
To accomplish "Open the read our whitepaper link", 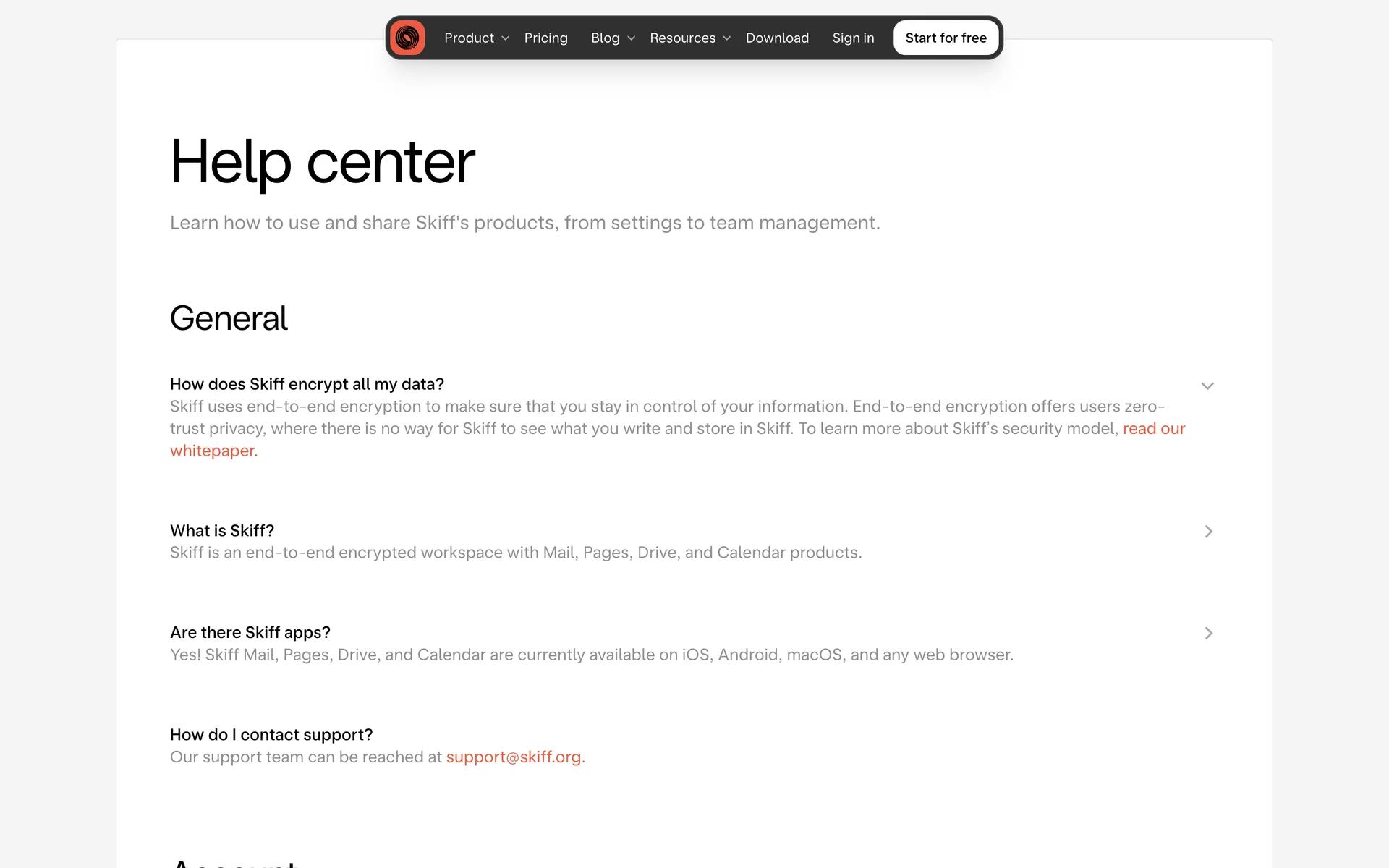I will coord(1153,428).
